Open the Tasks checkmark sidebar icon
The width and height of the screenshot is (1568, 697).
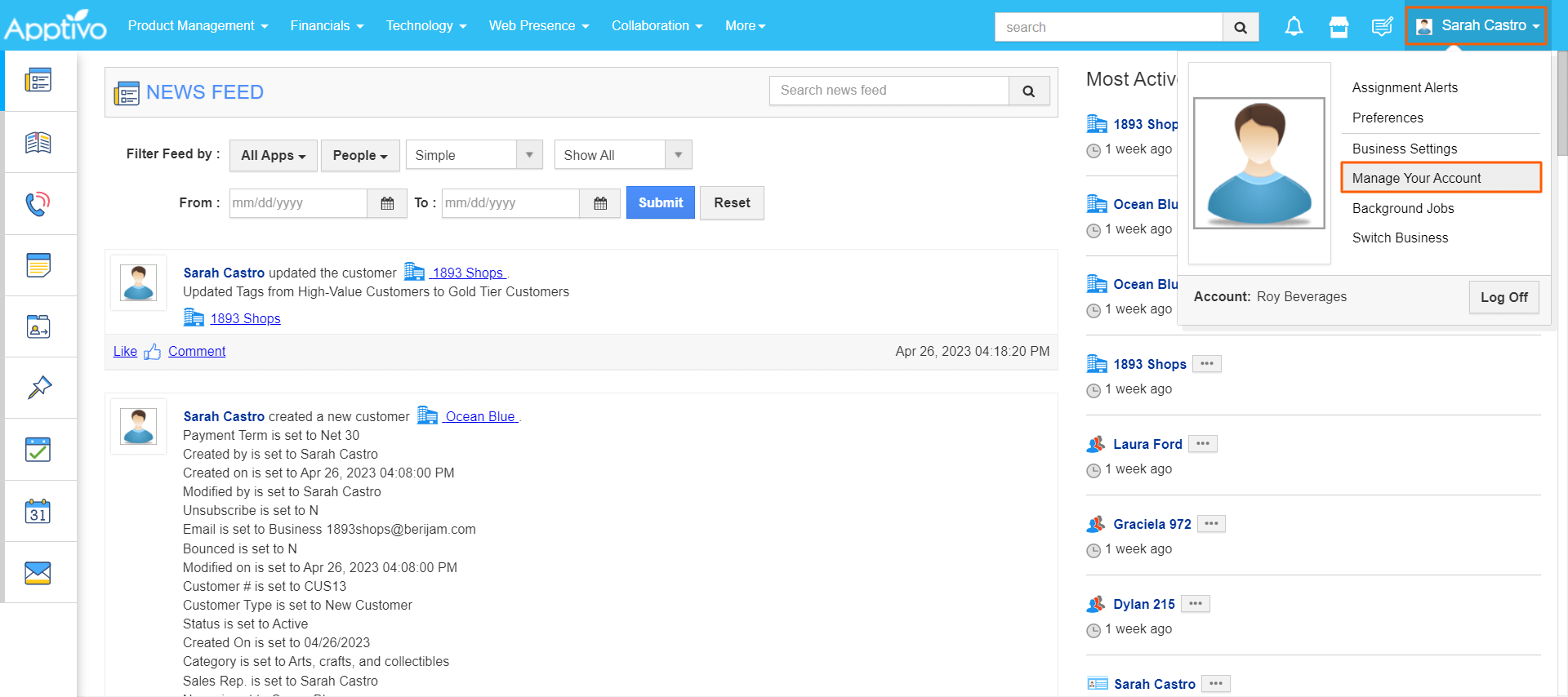pyautogui.click(x=38, y=450)
